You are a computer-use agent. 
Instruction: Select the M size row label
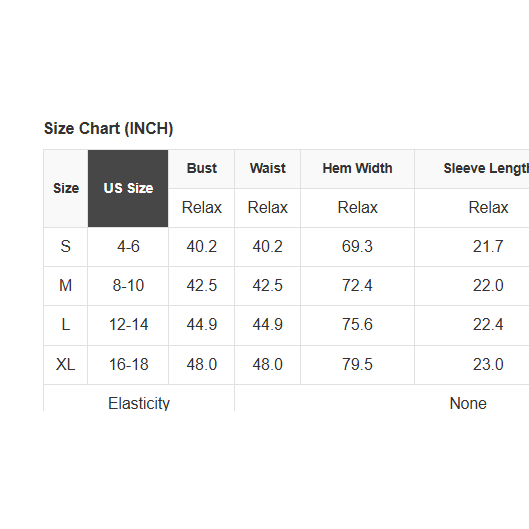(x=65, y=286)
